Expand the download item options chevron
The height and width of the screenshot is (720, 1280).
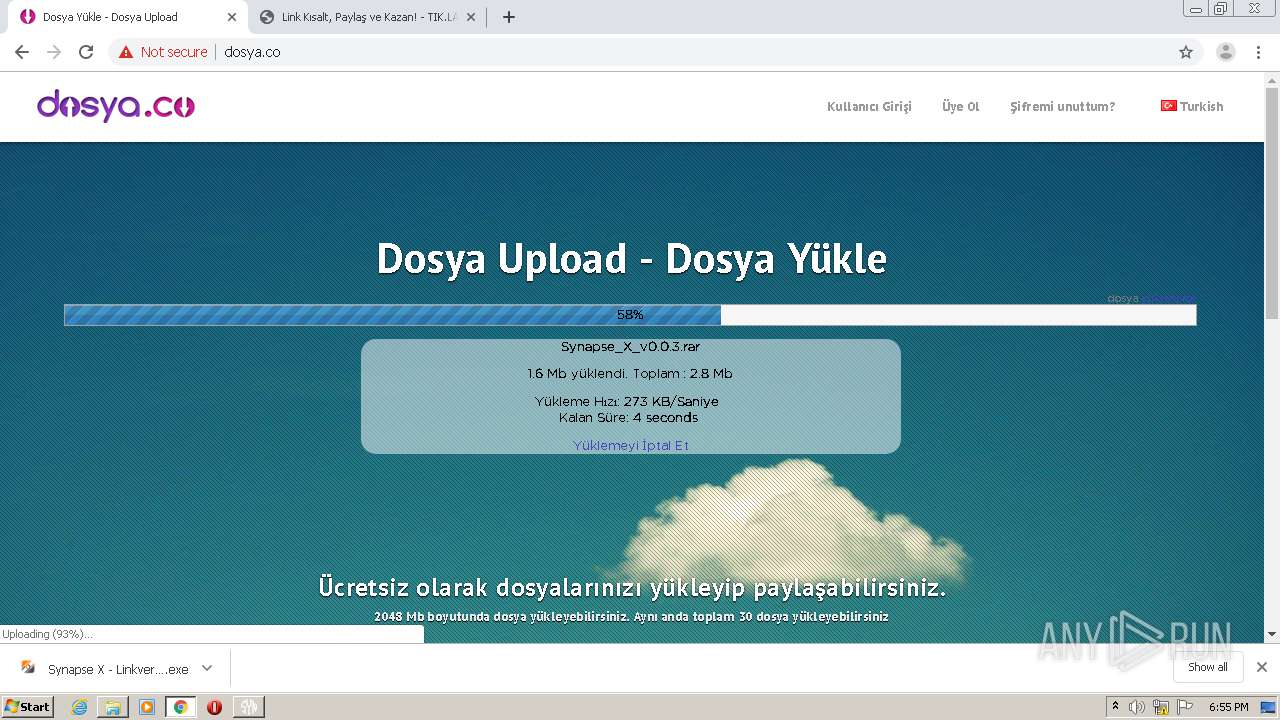[x=207, y=668]
